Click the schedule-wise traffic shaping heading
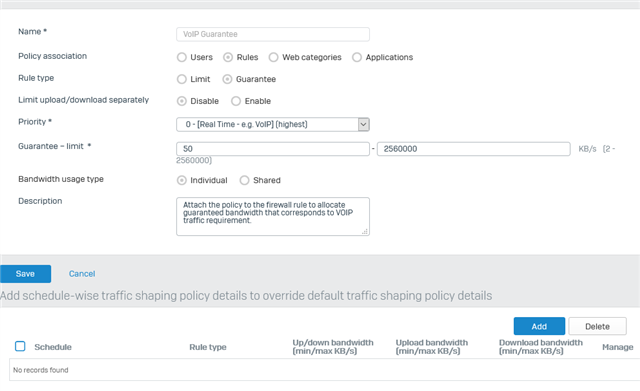This screenshot has height=391, width=640. point(246,295)
